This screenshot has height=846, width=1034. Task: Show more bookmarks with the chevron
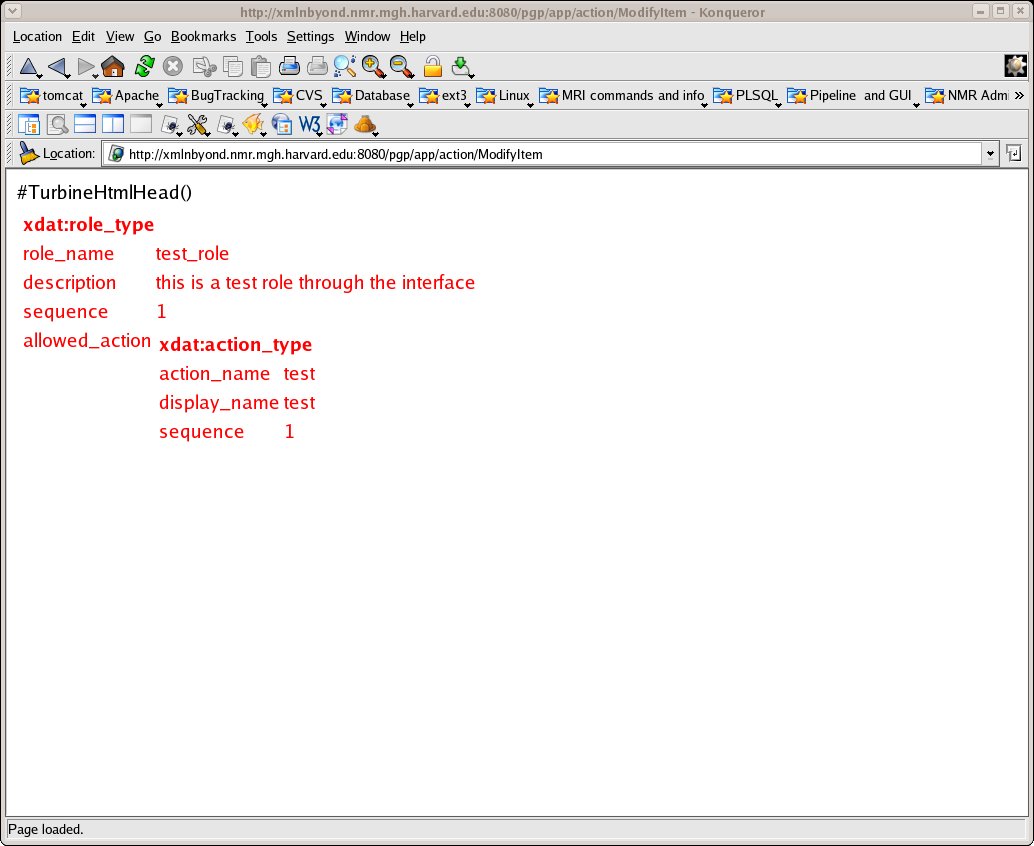1019,96
